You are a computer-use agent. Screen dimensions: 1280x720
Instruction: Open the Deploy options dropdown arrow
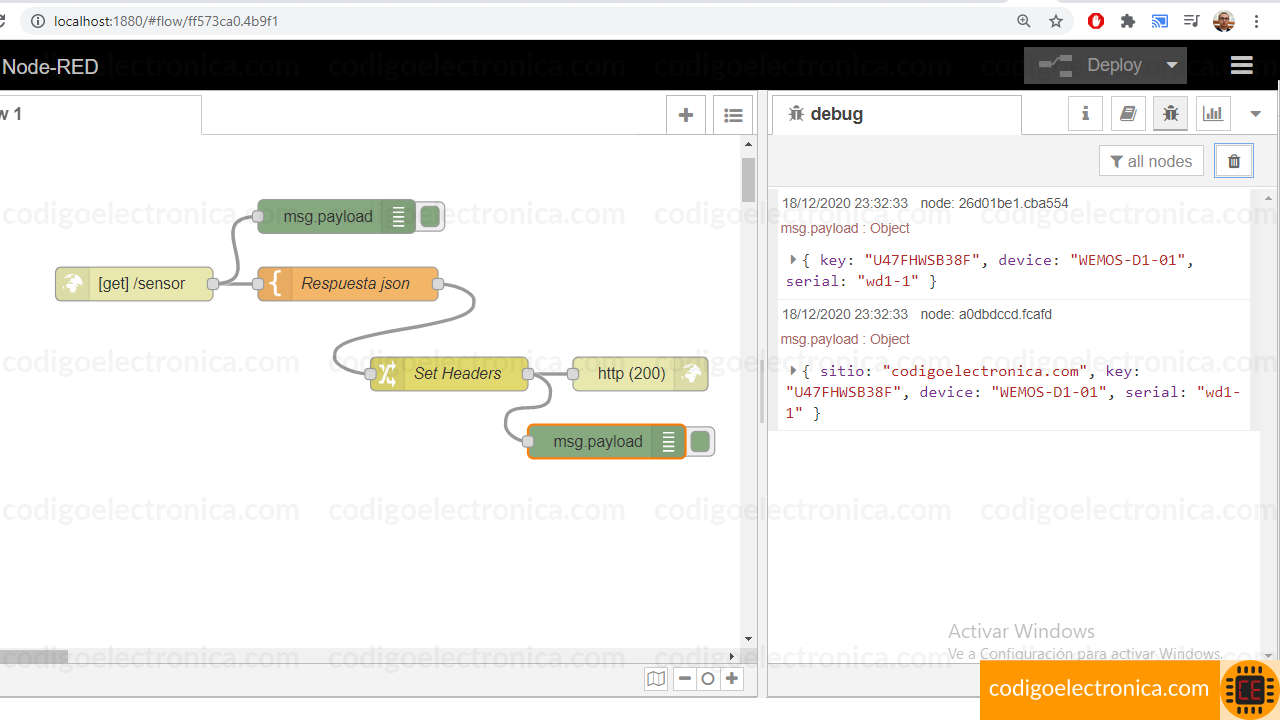point(1172,65)
